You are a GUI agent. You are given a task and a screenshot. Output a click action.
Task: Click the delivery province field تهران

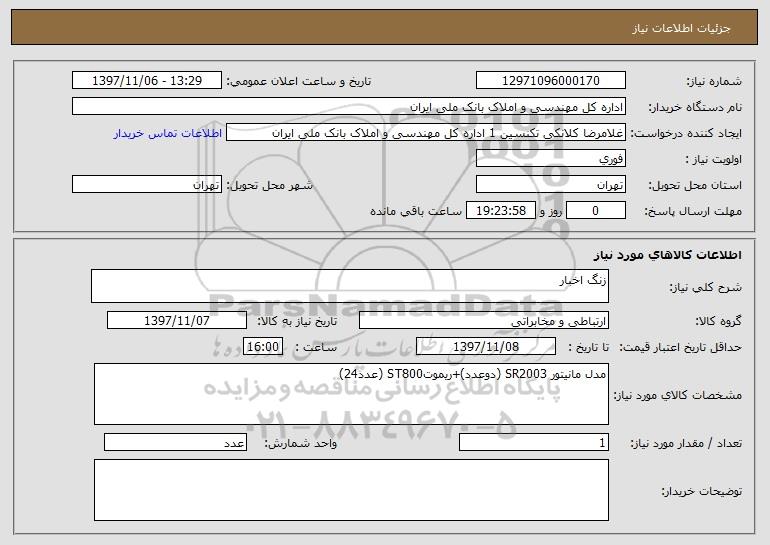click(x=550, y=185)
